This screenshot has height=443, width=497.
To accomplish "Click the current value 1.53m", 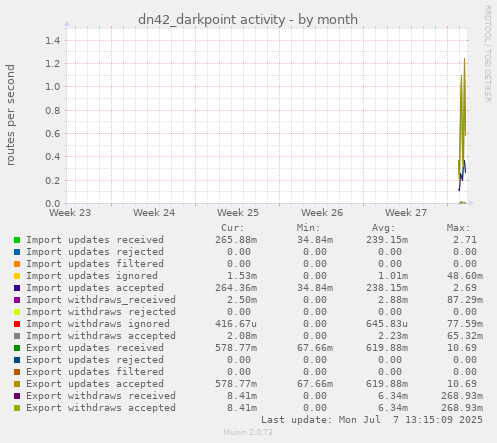I will 242,276.
